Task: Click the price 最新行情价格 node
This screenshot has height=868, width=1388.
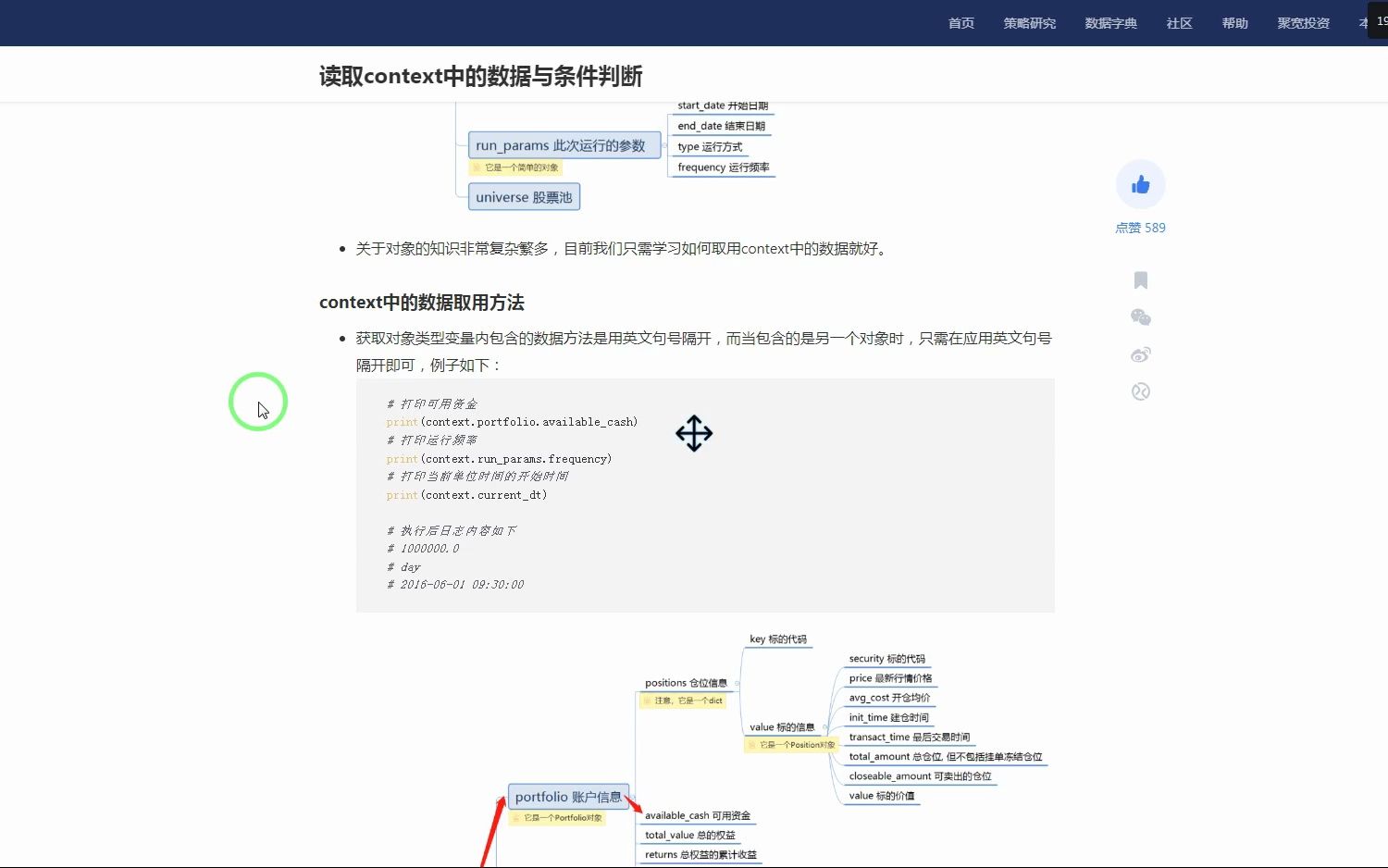Action: [890, 678]
